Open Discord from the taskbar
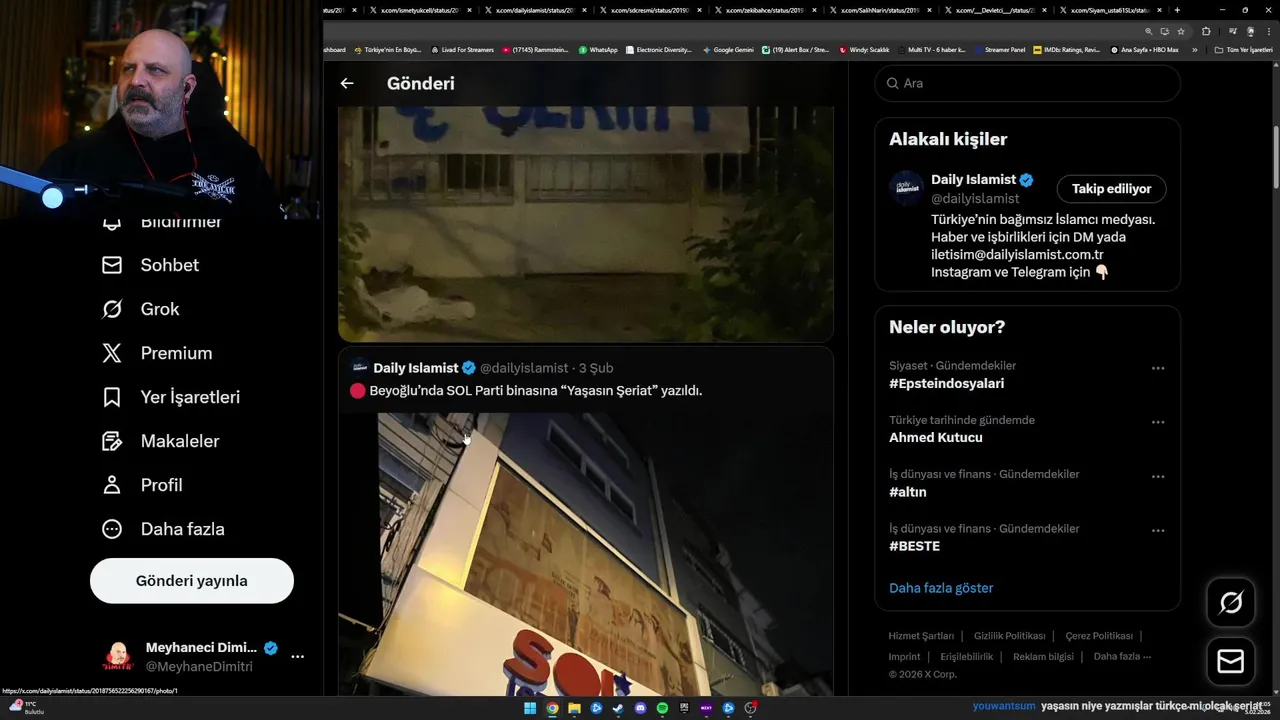The image size is (1280, 720). (640, 708)
